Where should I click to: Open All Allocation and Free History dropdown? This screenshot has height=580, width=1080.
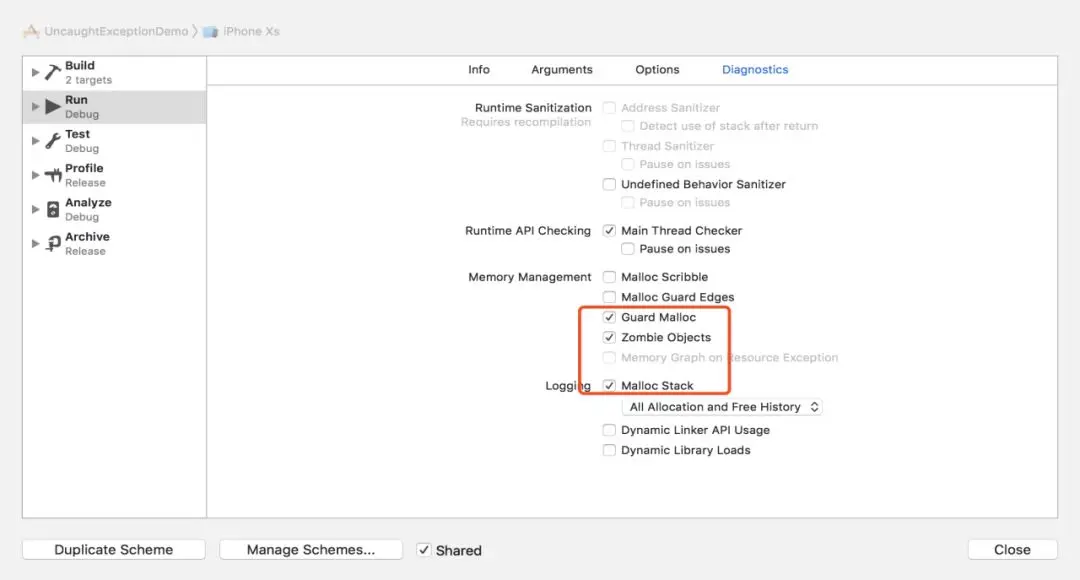tap(721, 407)
